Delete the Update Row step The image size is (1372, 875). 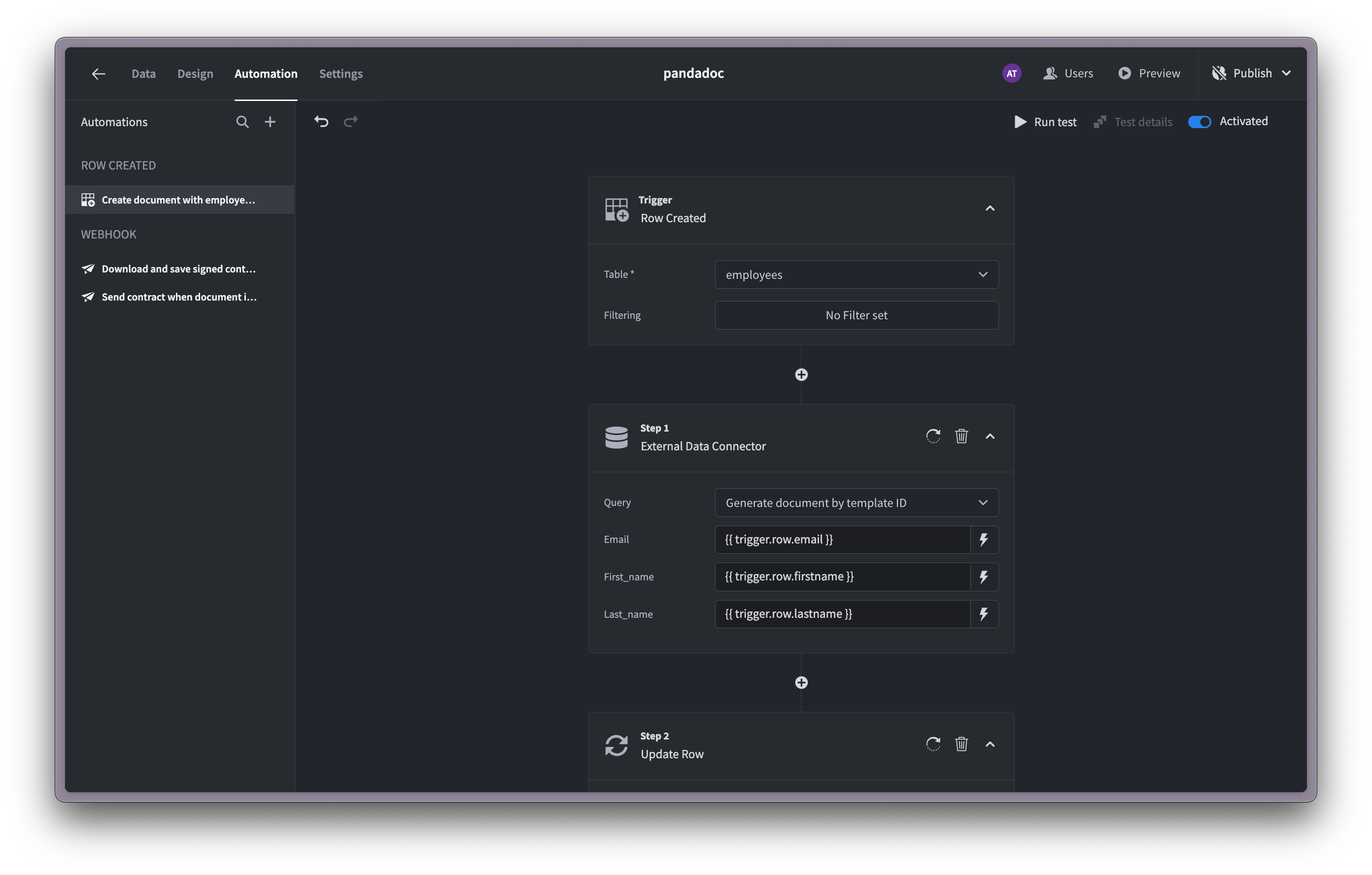coord(962,744)
